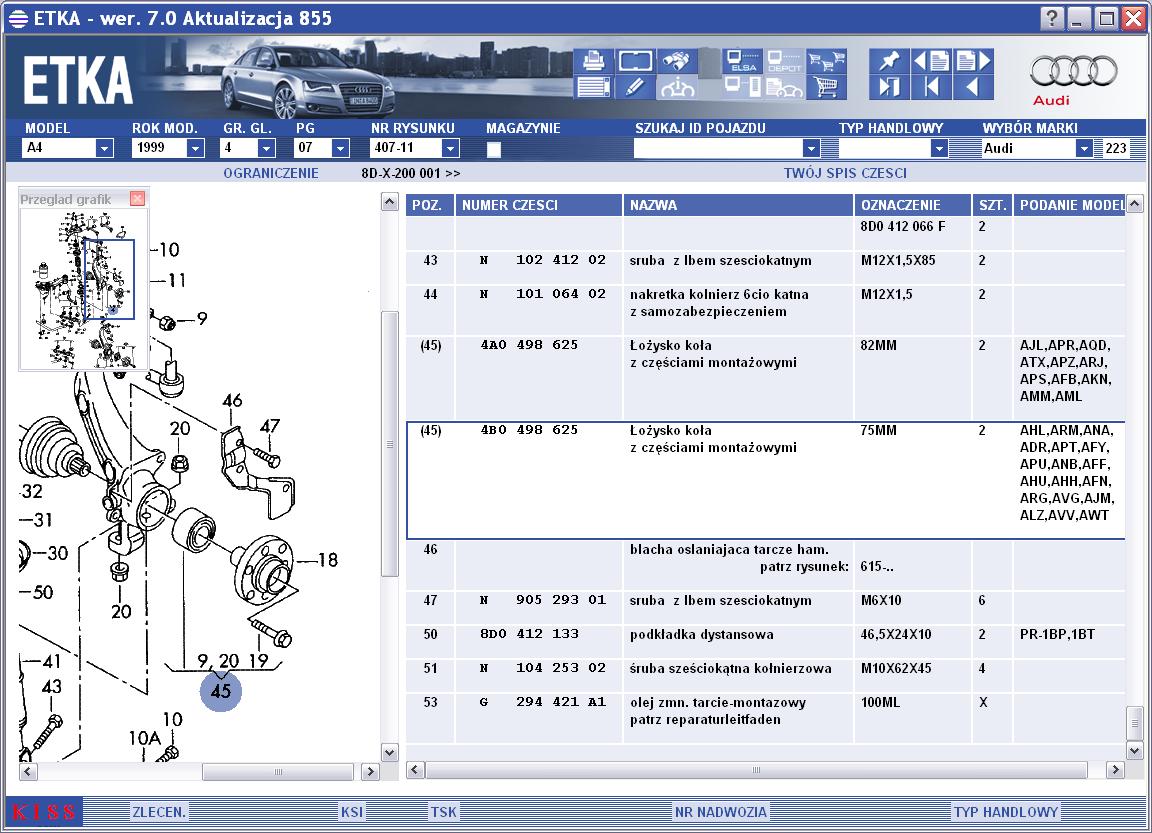This screenshot has width=1152, height=833.
Task: Click position 18 label in drawing
Action: click(x=328, y=560)
